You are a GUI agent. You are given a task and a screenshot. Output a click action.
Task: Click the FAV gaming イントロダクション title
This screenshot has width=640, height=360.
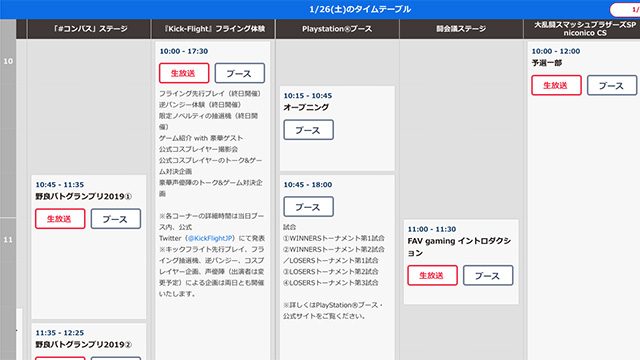pyautogui.click(x=459, y=247)
